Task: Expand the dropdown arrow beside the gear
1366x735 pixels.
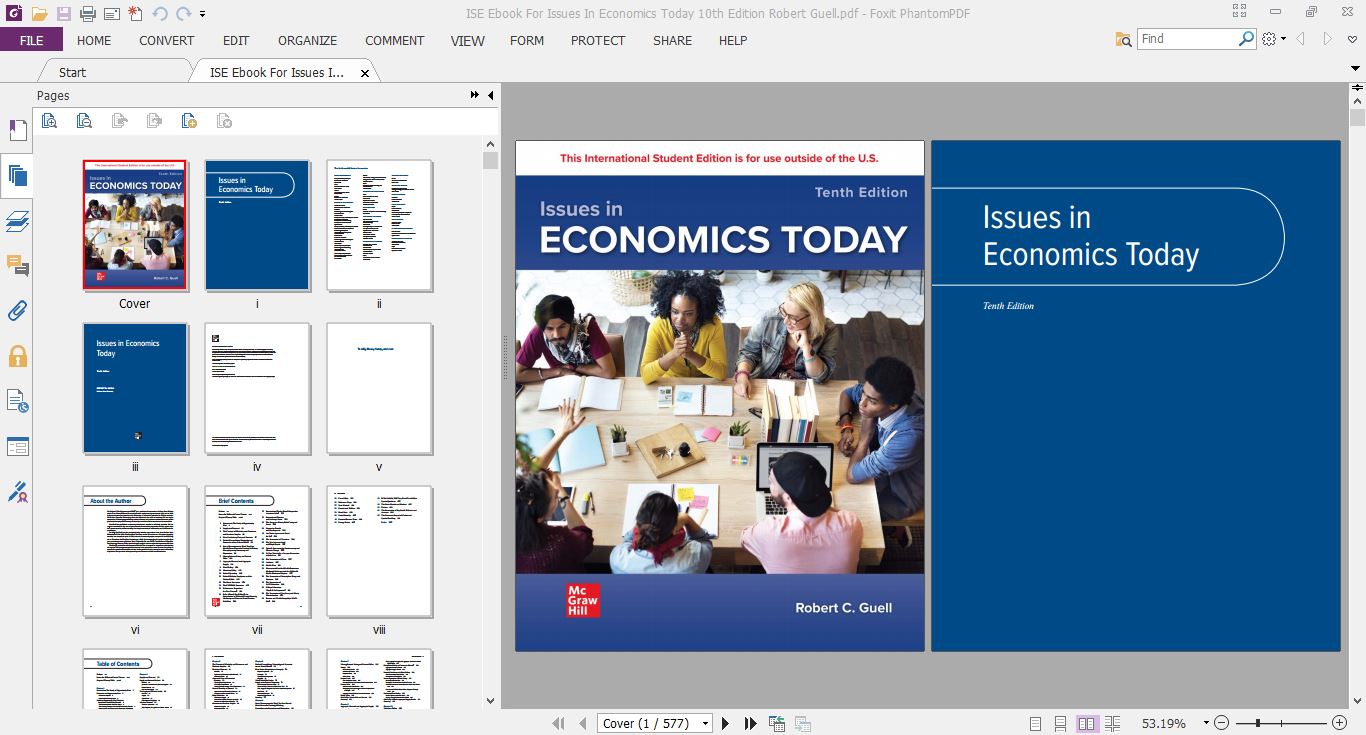Action: coord(1282,40)
